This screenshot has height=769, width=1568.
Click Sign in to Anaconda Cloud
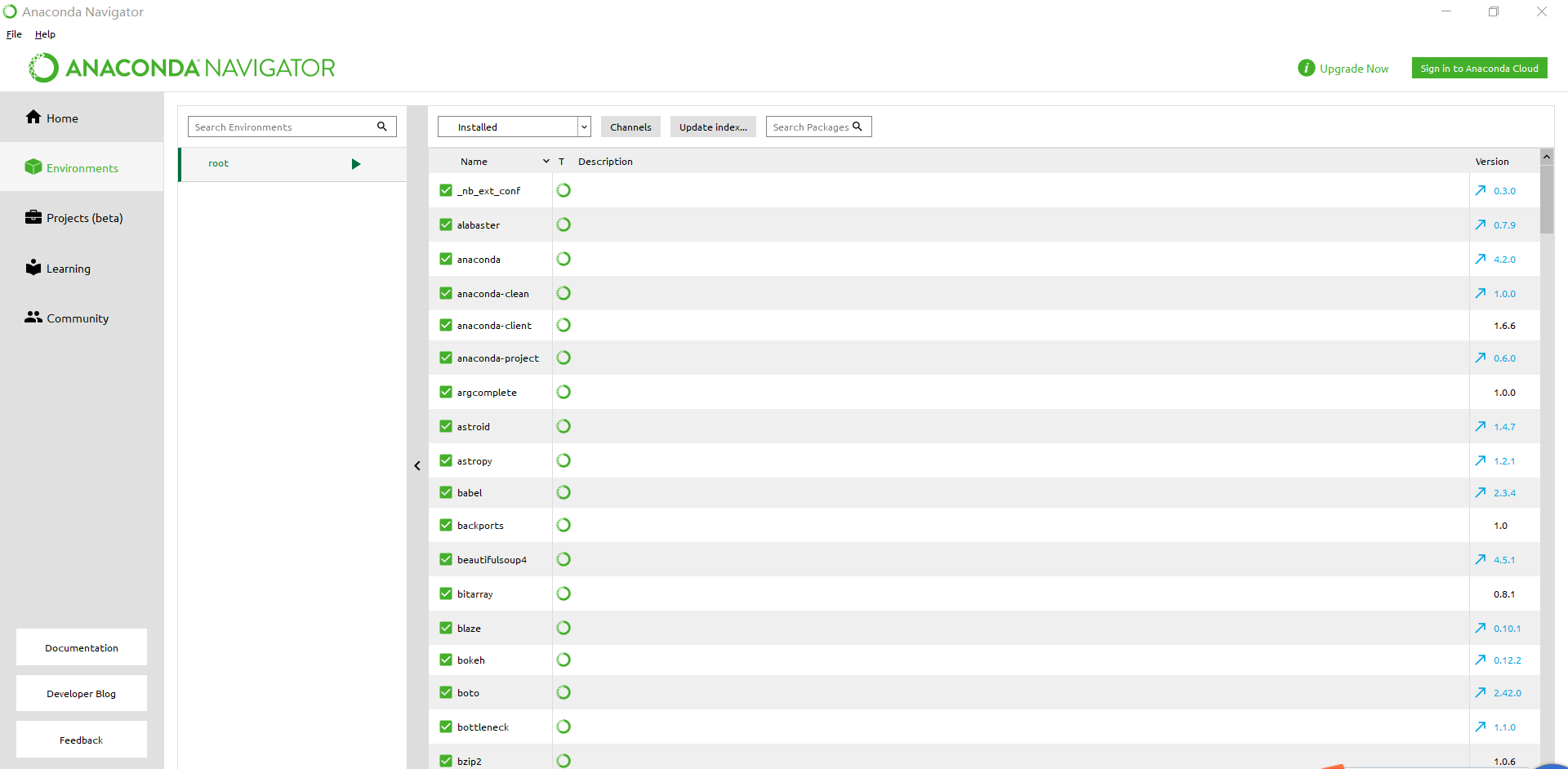pos(1479,69)
